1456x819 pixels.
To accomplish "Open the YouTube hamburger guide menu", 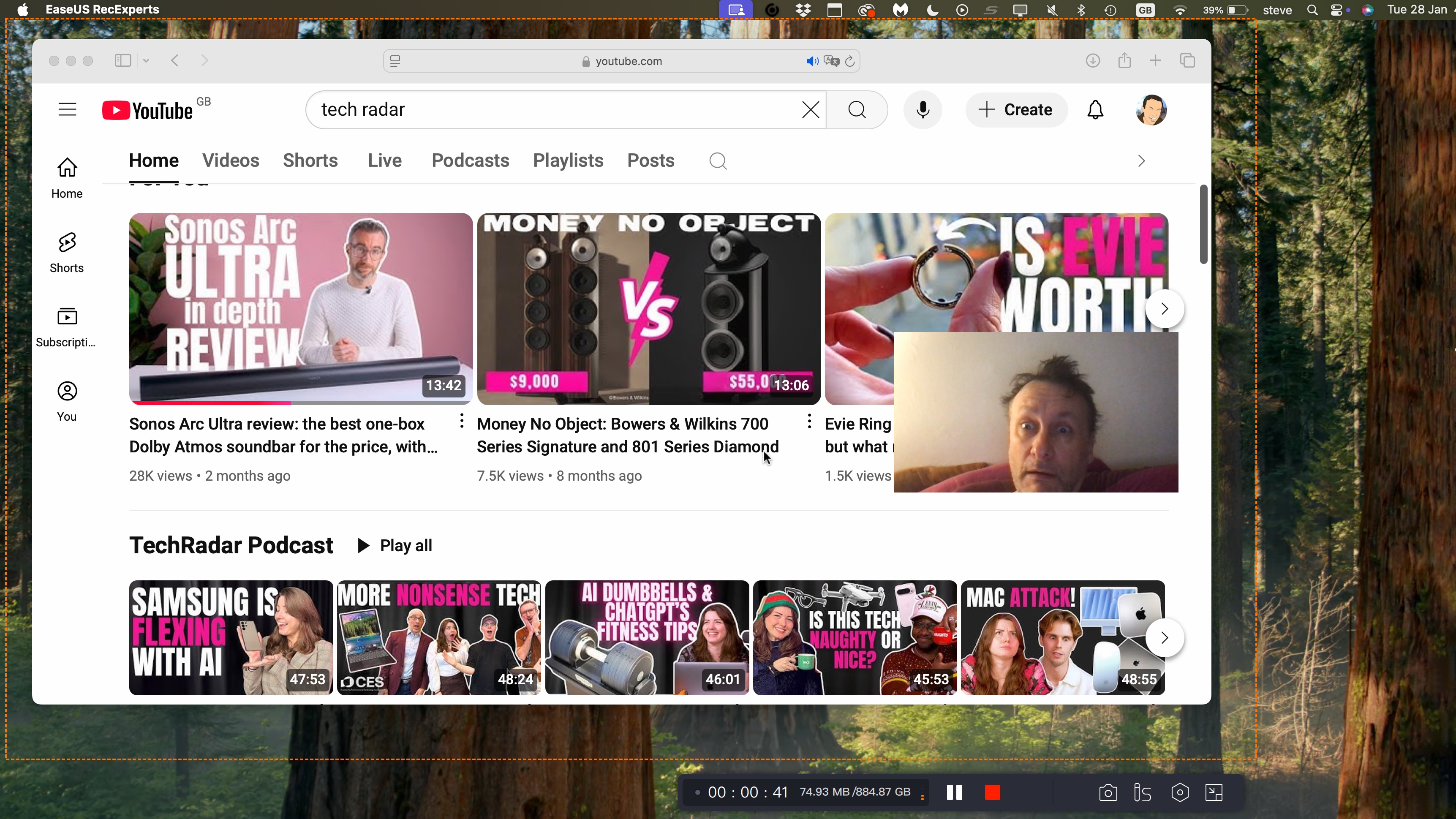I will [67, 109].
